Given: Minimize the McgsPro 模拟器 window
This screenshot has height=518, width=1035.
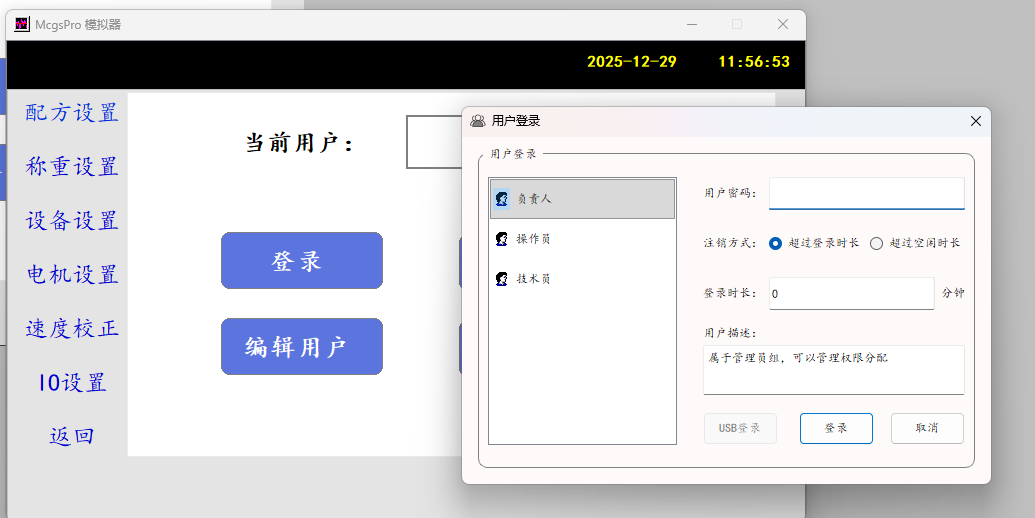Looking at the screenshot, I should click(x=692, y=24).
